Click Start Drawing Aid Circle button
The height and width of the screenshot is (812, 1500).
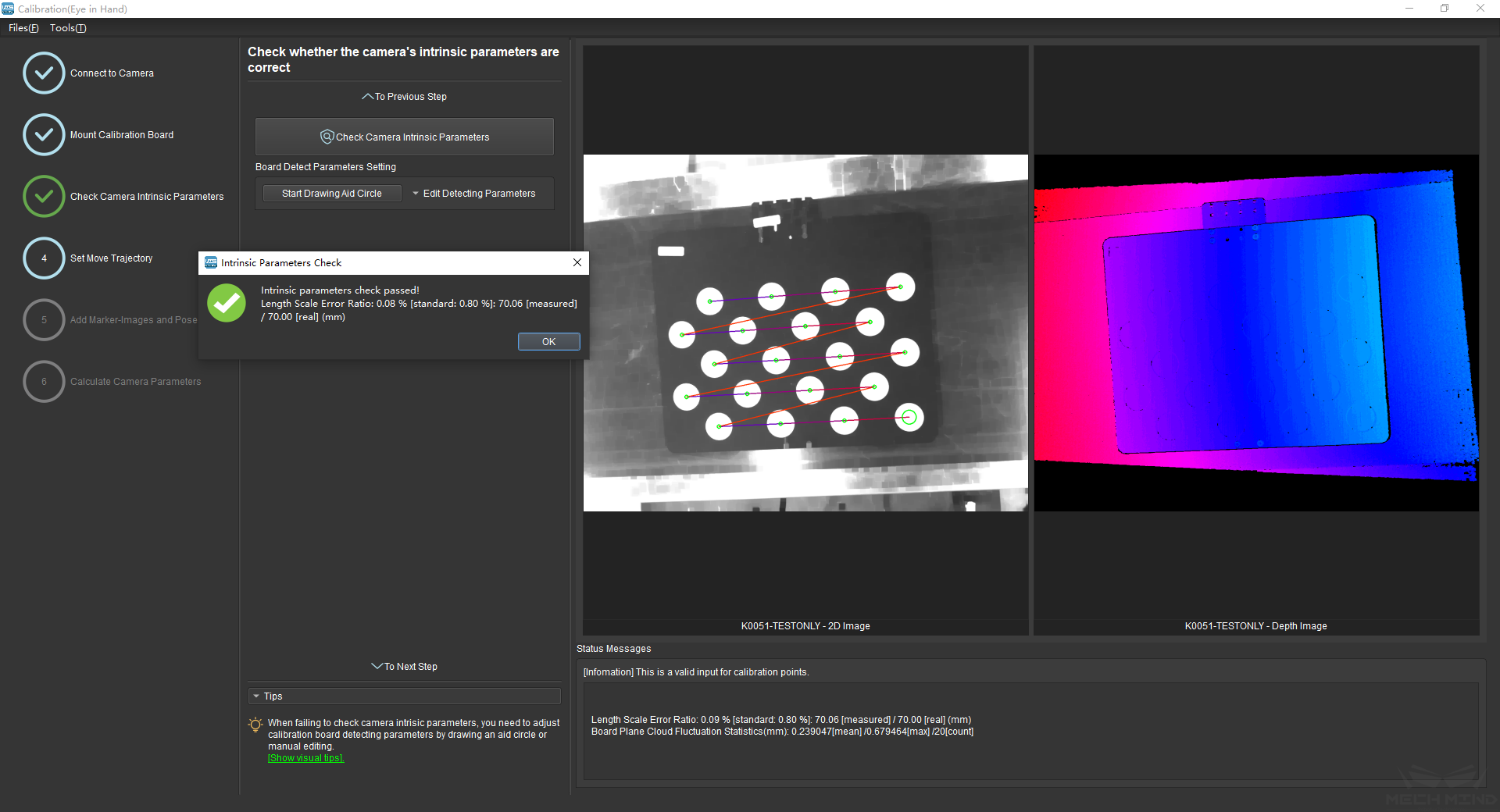point(331,194)
